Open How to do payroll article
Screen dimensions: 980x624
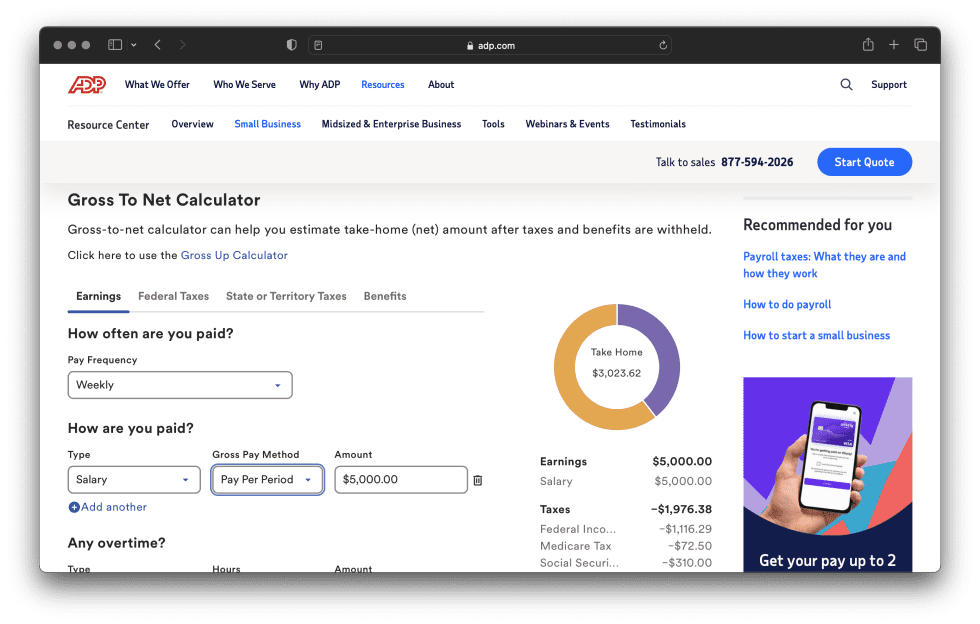pyautogui.click(x=787, y=304)
